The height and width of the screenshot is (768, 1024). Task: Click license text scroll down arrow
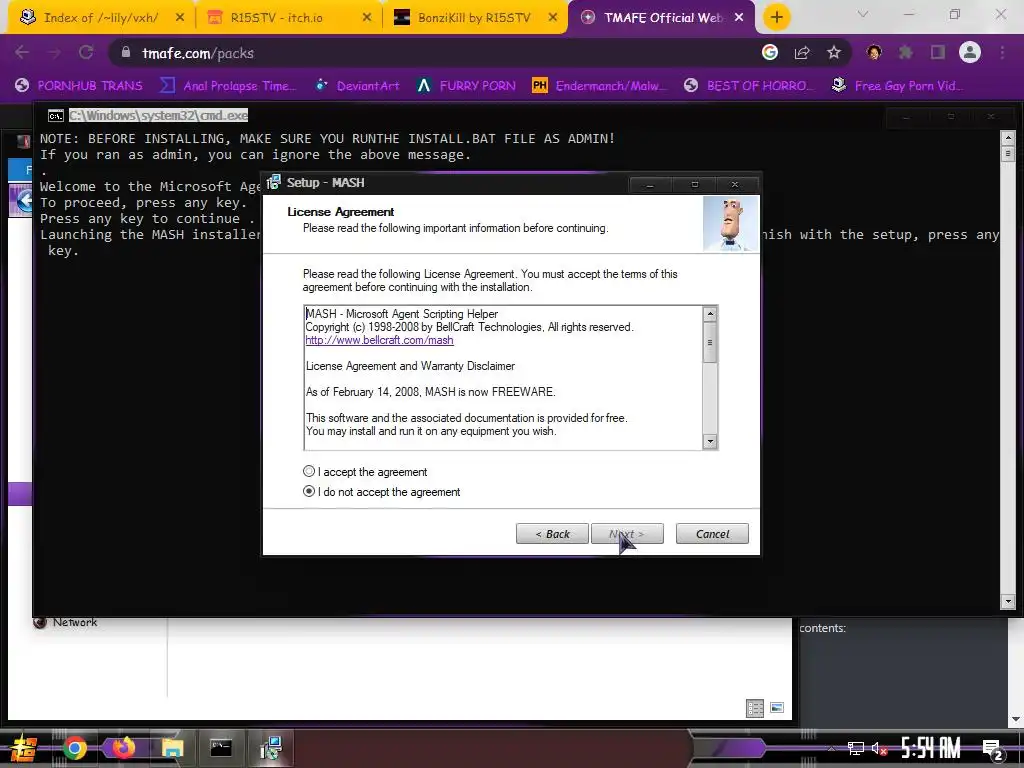coord(710,441)
